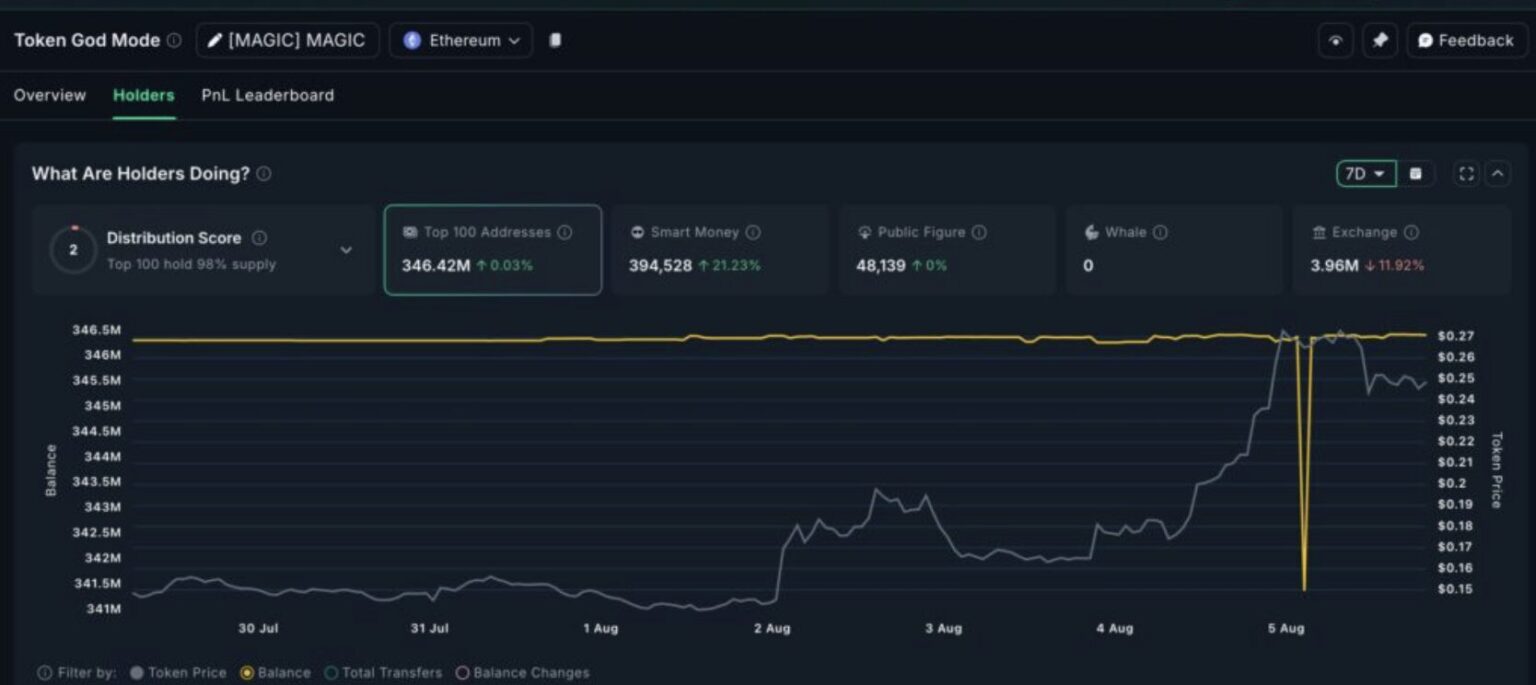Click the eye watch icon in header
1536x685 pixels.
pos(1335,41)
